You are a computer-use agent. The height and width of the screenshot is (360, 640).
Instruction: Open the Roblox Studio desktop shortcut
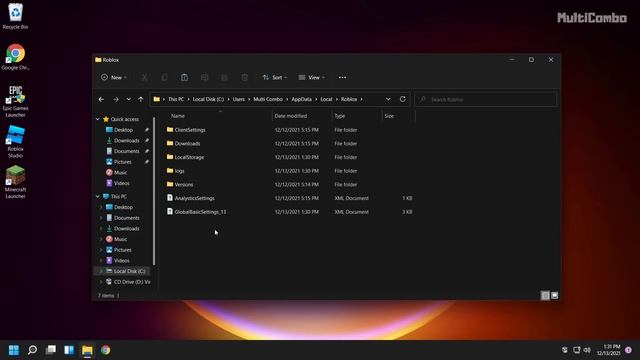click(x=15, y=142)
